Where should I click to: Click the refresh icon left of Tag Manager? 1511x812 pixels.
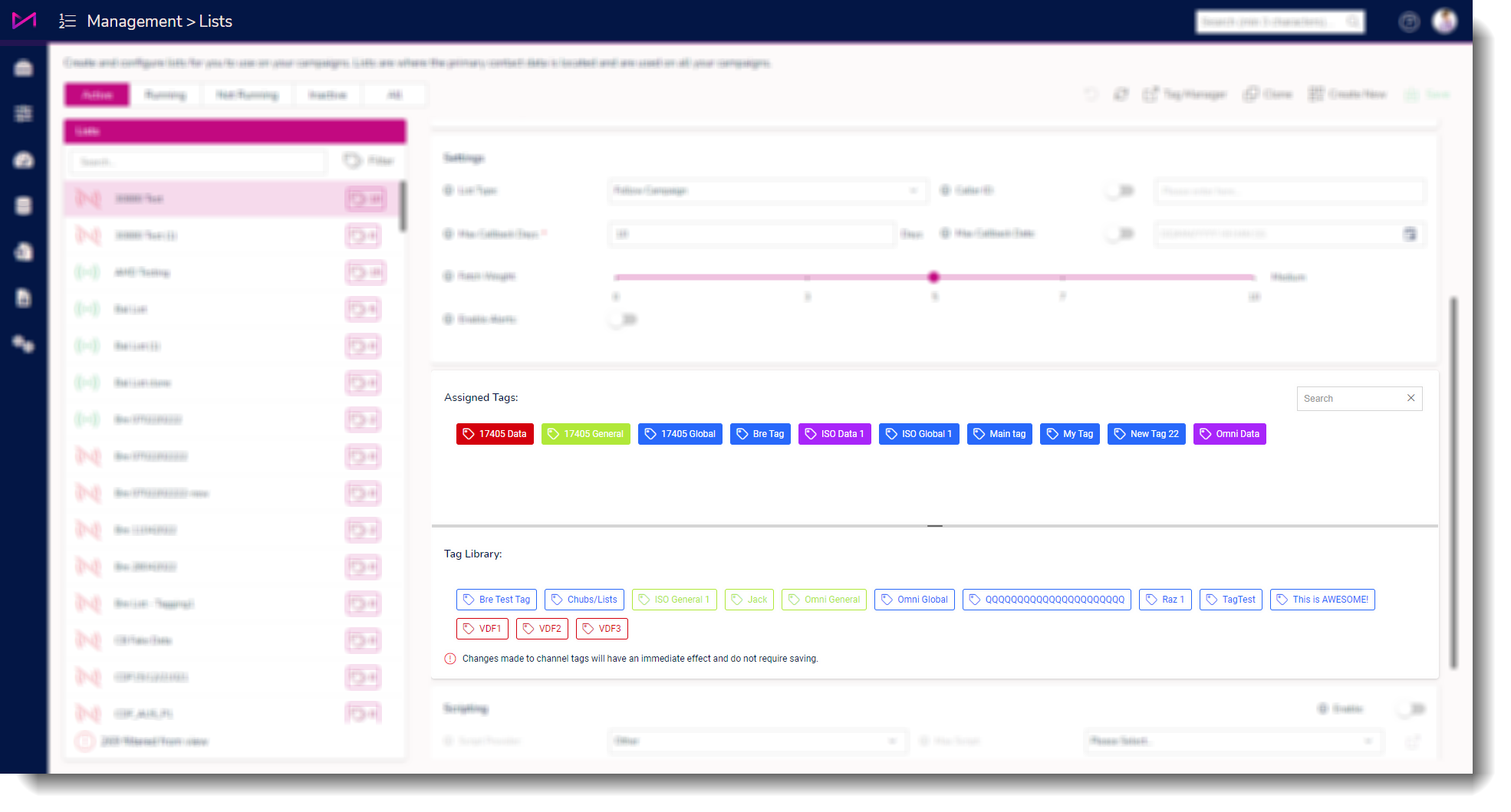(1121, 94)
